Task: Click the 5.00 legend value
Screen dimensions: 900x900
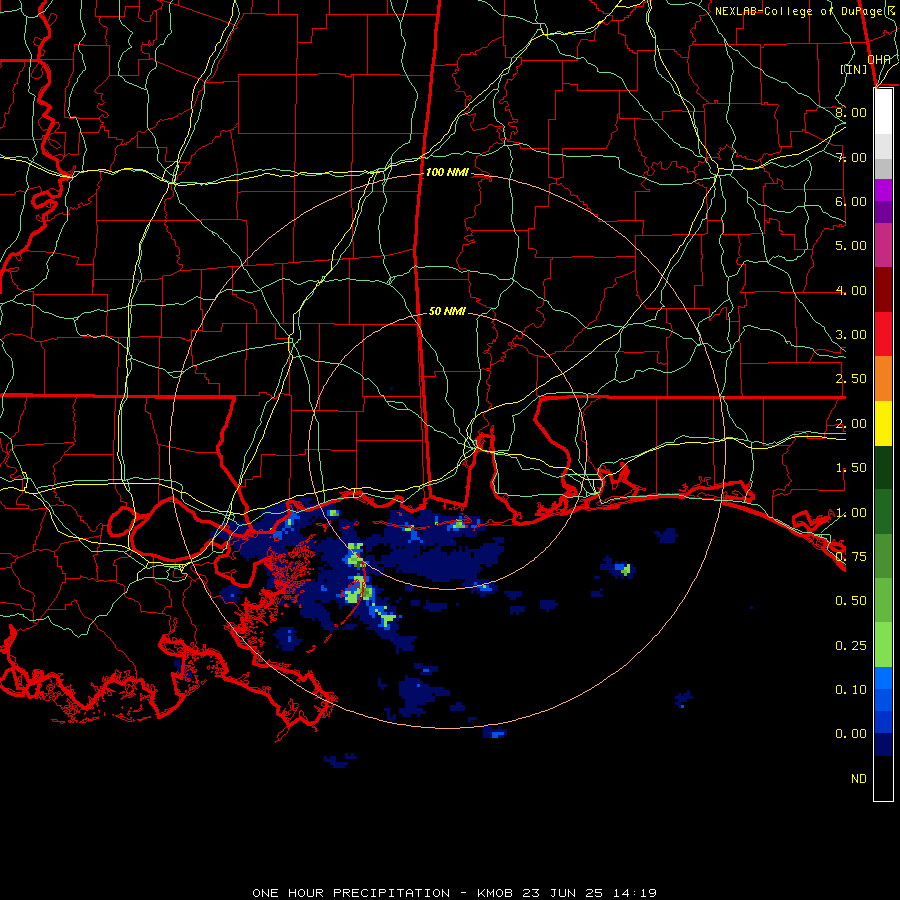Action: coord(851,246)
